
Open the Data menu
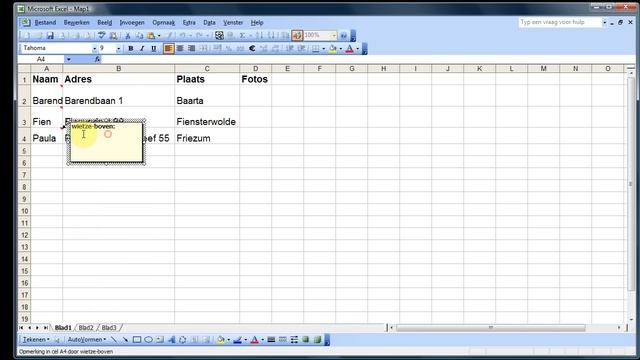pos(209,23)
